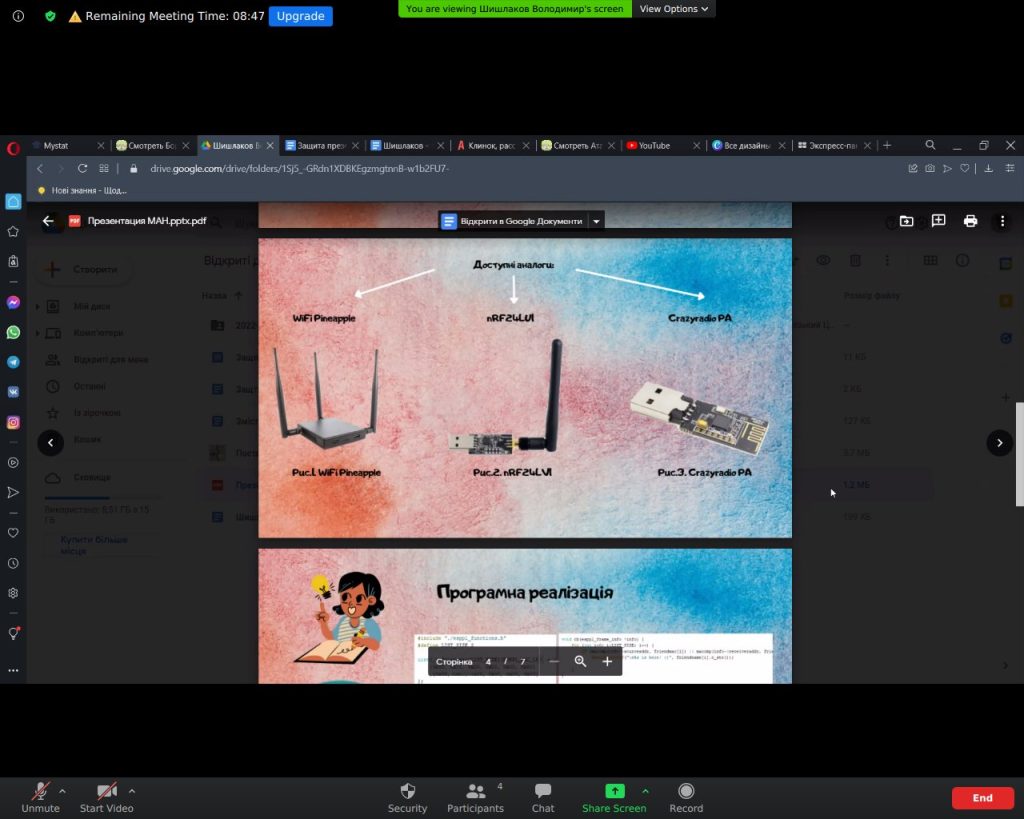Add a comment to the PDF
This screenshot has width=1024, height=819.
[x=938, y=221]
